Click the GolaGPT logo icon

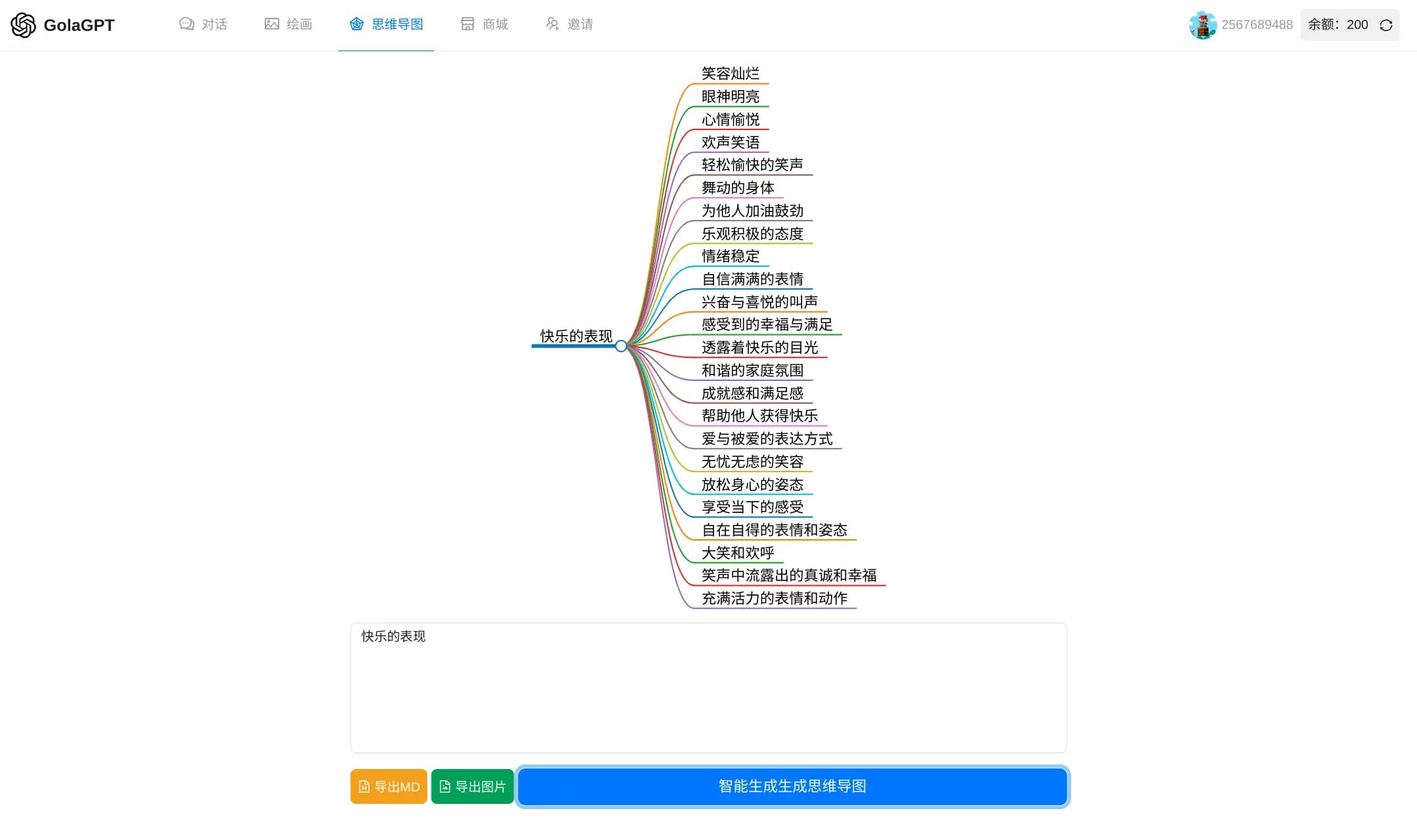[x=23, y=25]
